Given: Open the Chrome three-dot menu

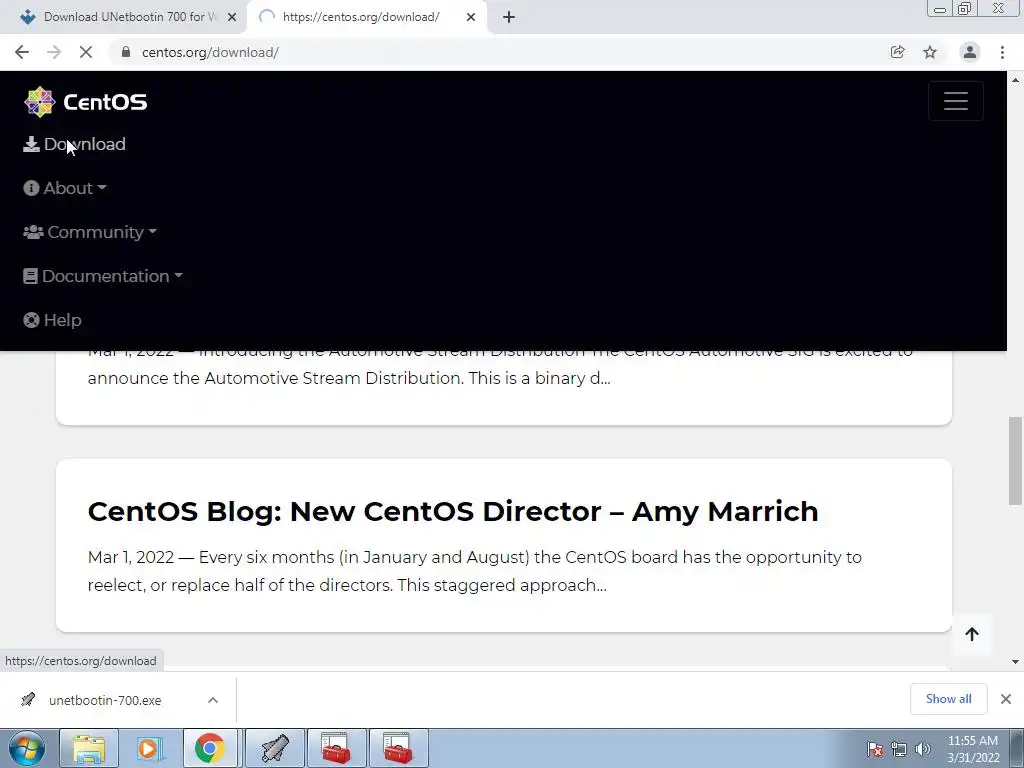Looking at the screenshot, I should tap(1002, 52).
